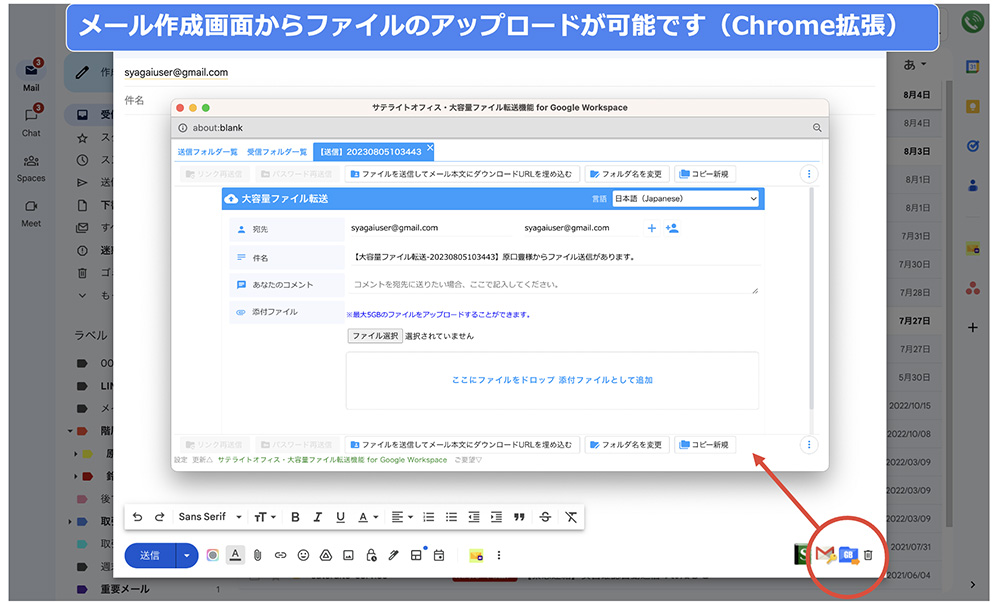
Task: Open the text size dropdown
Action: point(264,517)
